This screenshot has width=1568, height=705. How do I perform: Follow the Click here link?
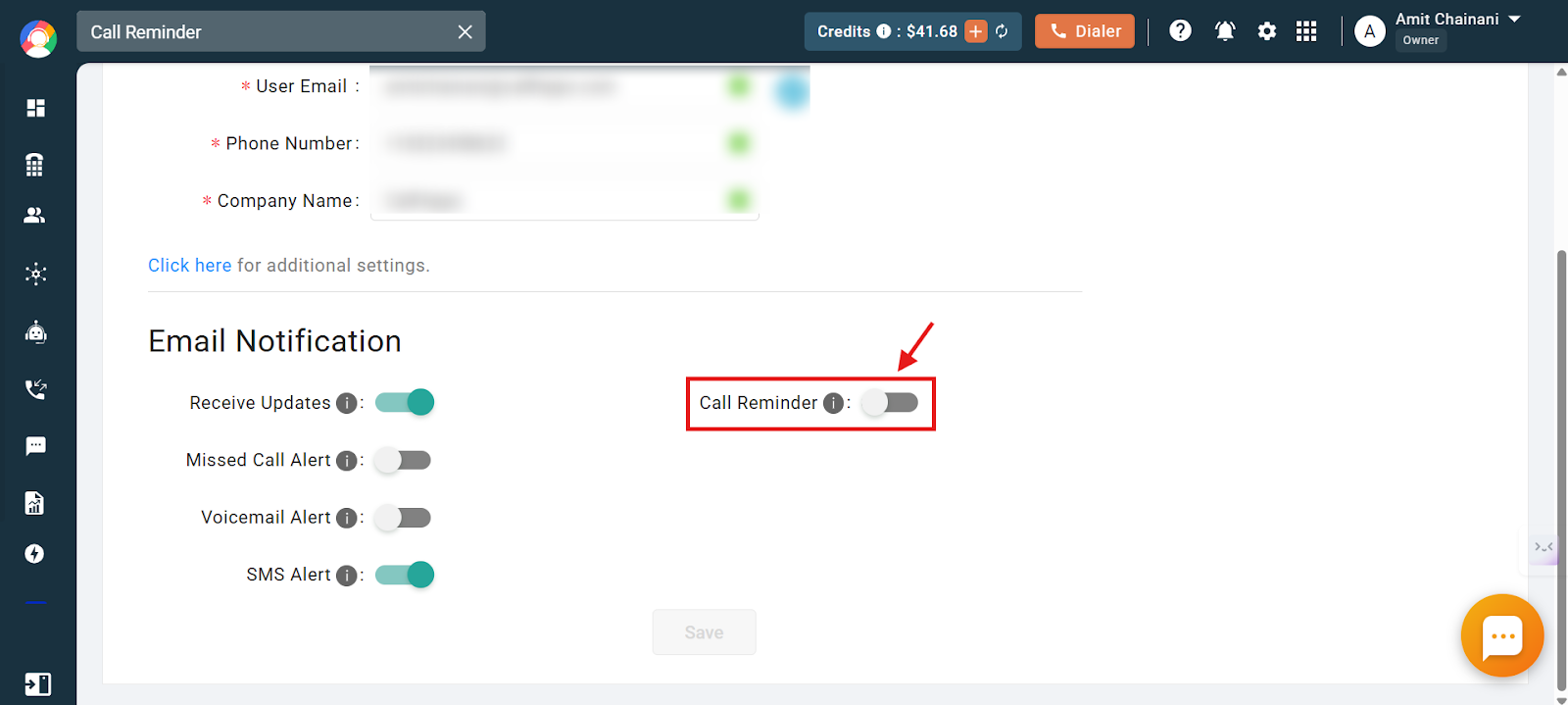coord(189,266)
